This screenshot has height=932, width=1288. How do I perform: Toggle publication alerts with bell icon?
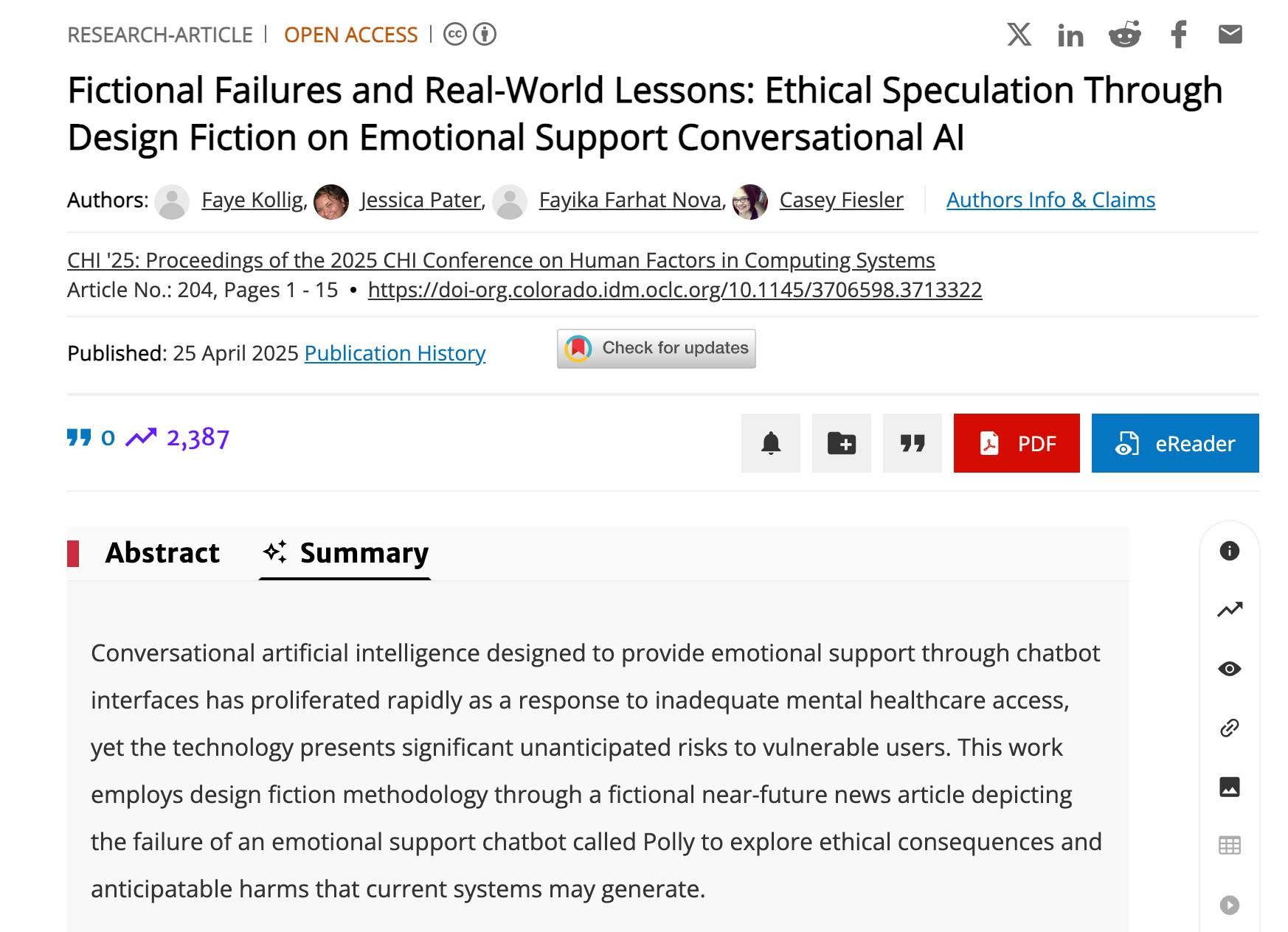[x=770, y=443]
